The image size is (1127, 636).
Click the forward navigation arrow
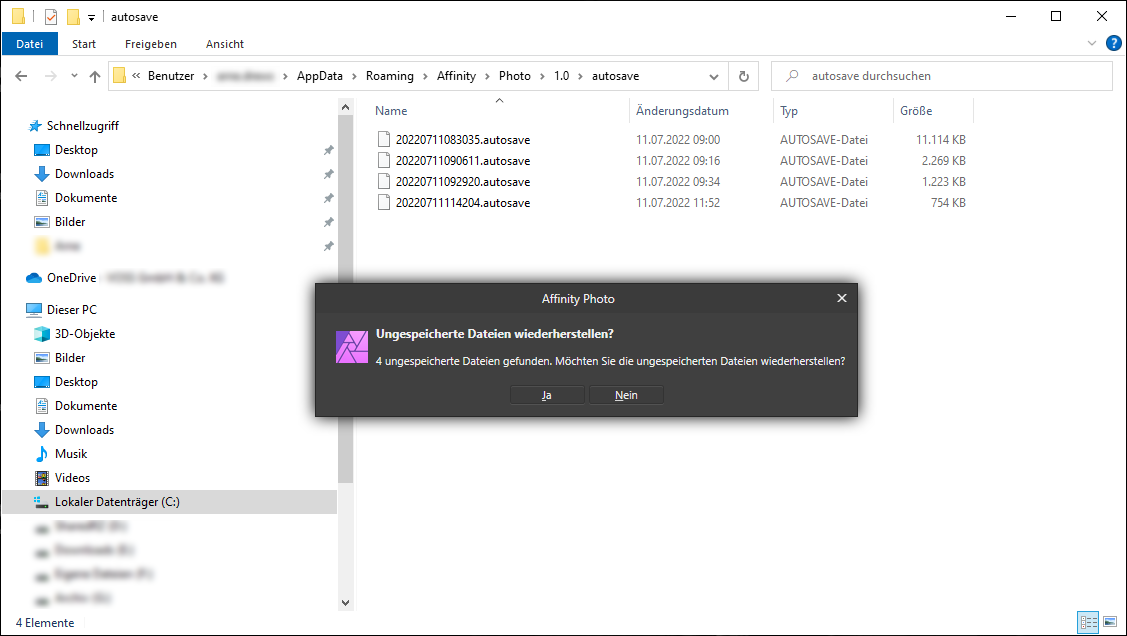point(50,76)
